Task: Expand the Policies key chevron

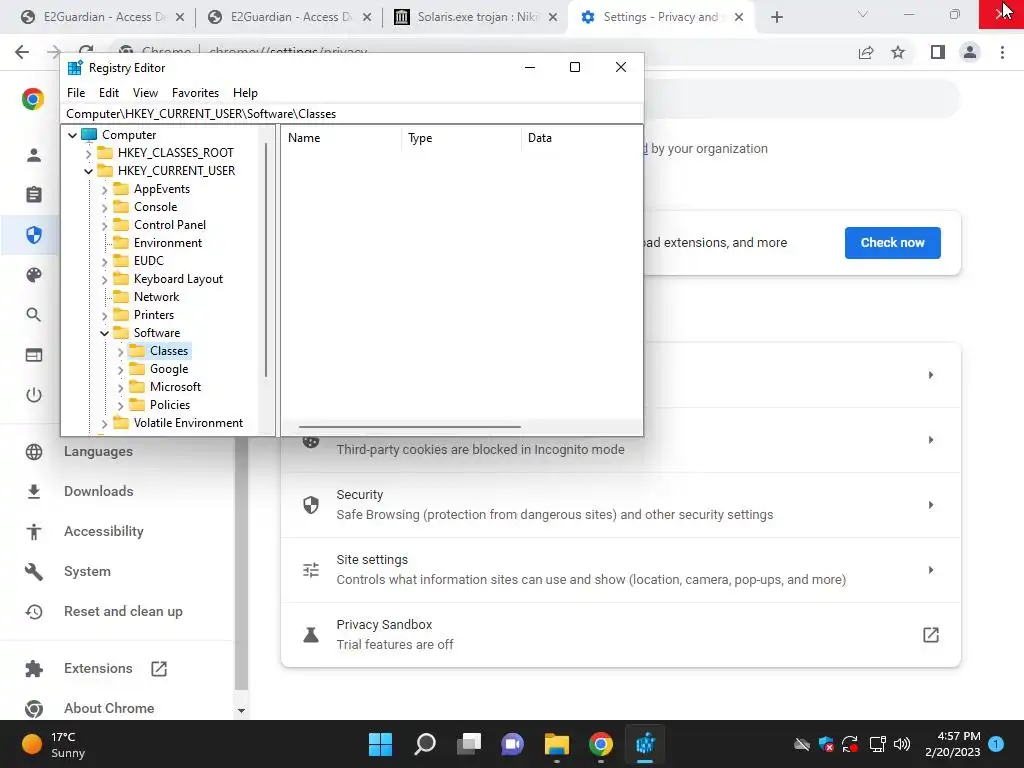Action: coord(120,406)
